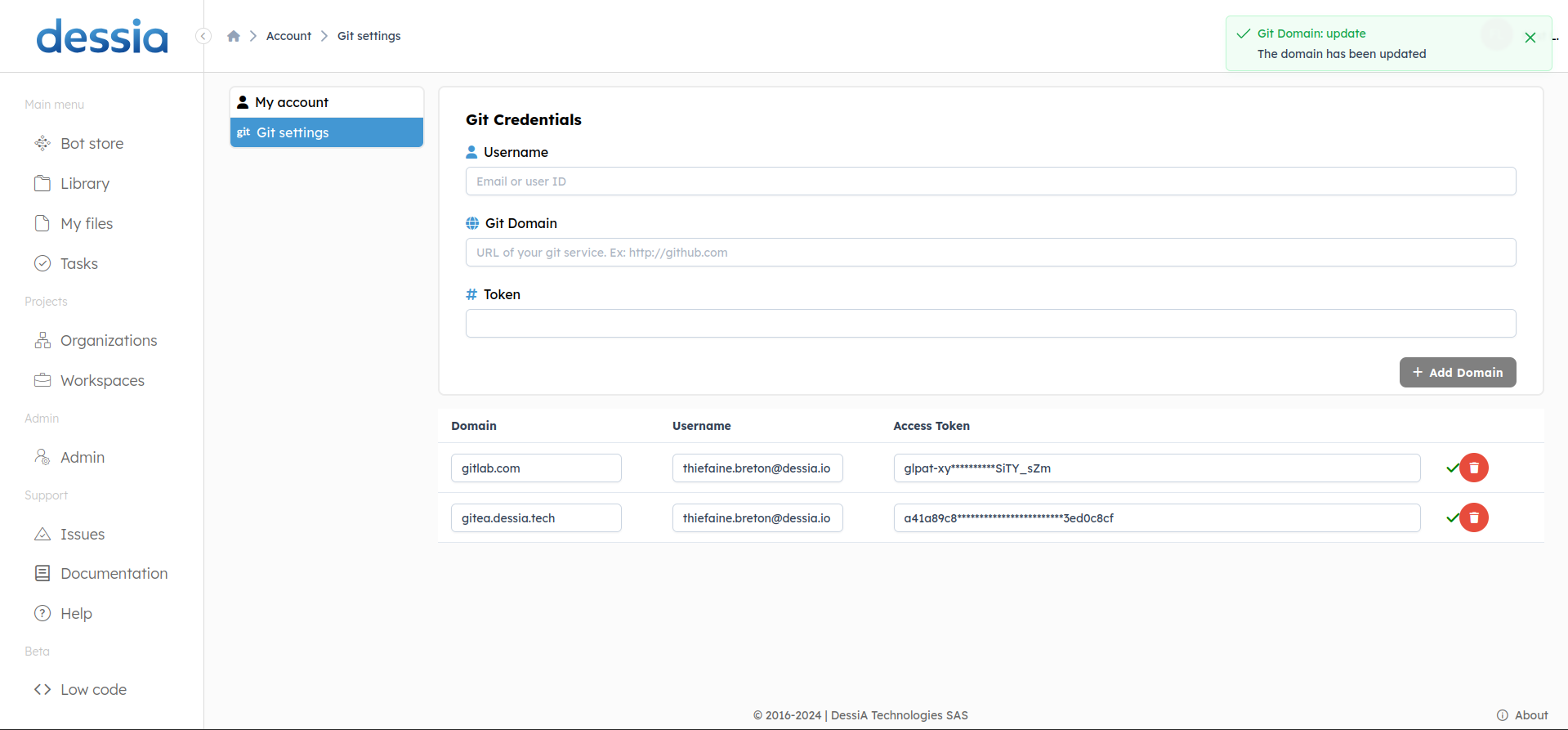This screenshot has height=730, width=1568.
Task: Delete the gitea.dessia.tech credential row
Action: (x=1474, y=518)
